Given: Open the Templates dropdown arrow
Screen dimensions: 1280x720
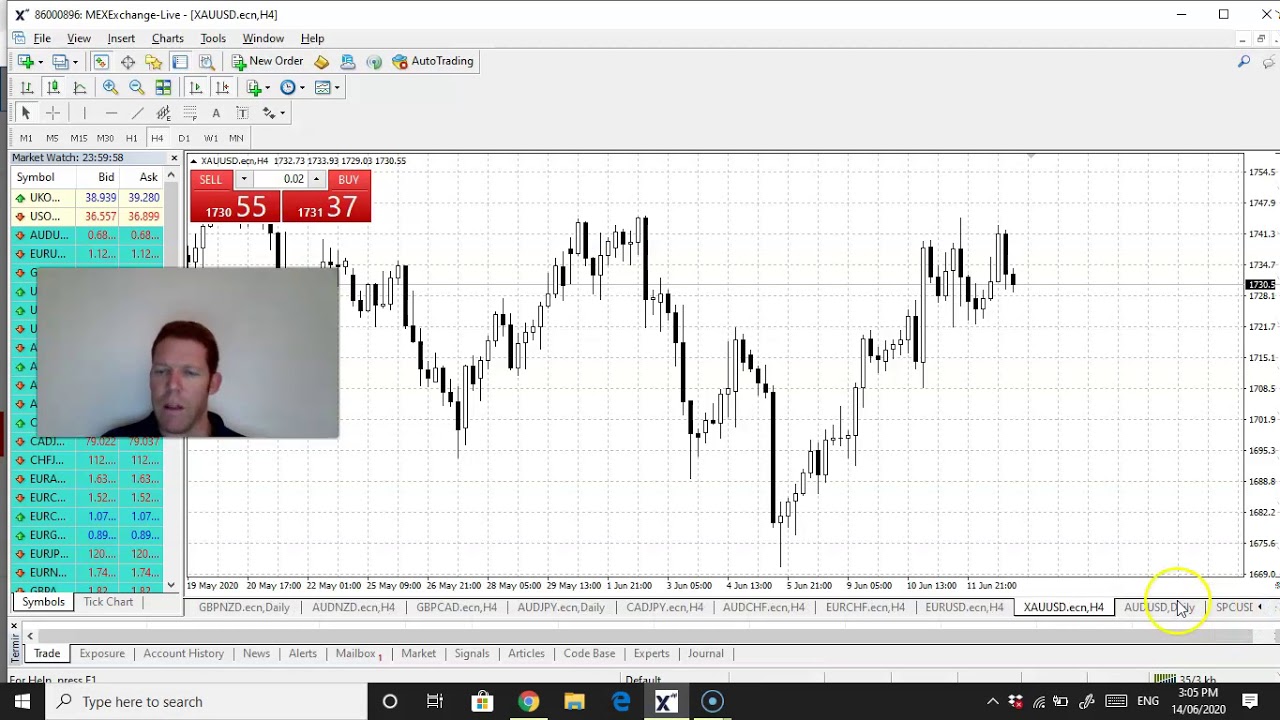Looking at the screenshot, I should [337, 88].
